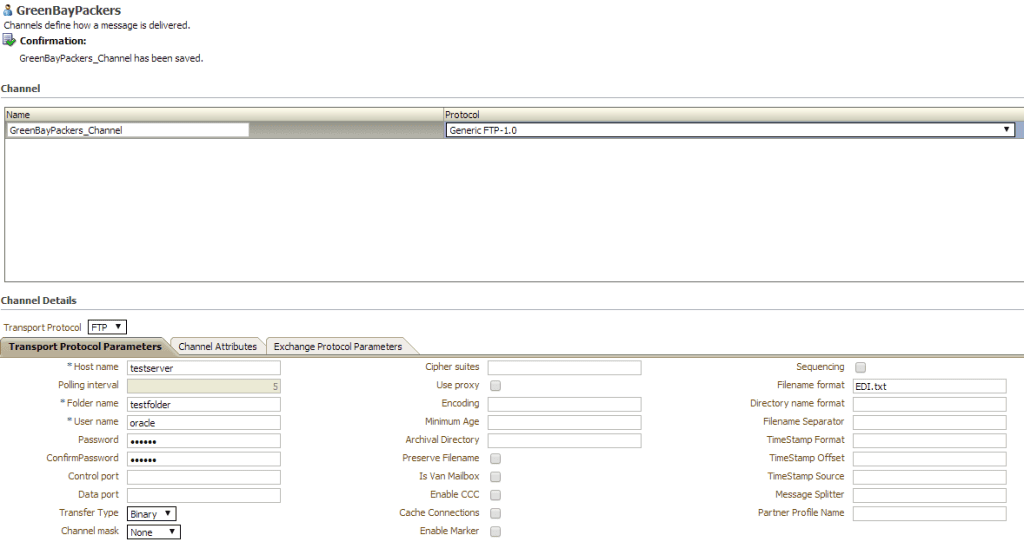Click the Encoding input field

pos(564,404)
